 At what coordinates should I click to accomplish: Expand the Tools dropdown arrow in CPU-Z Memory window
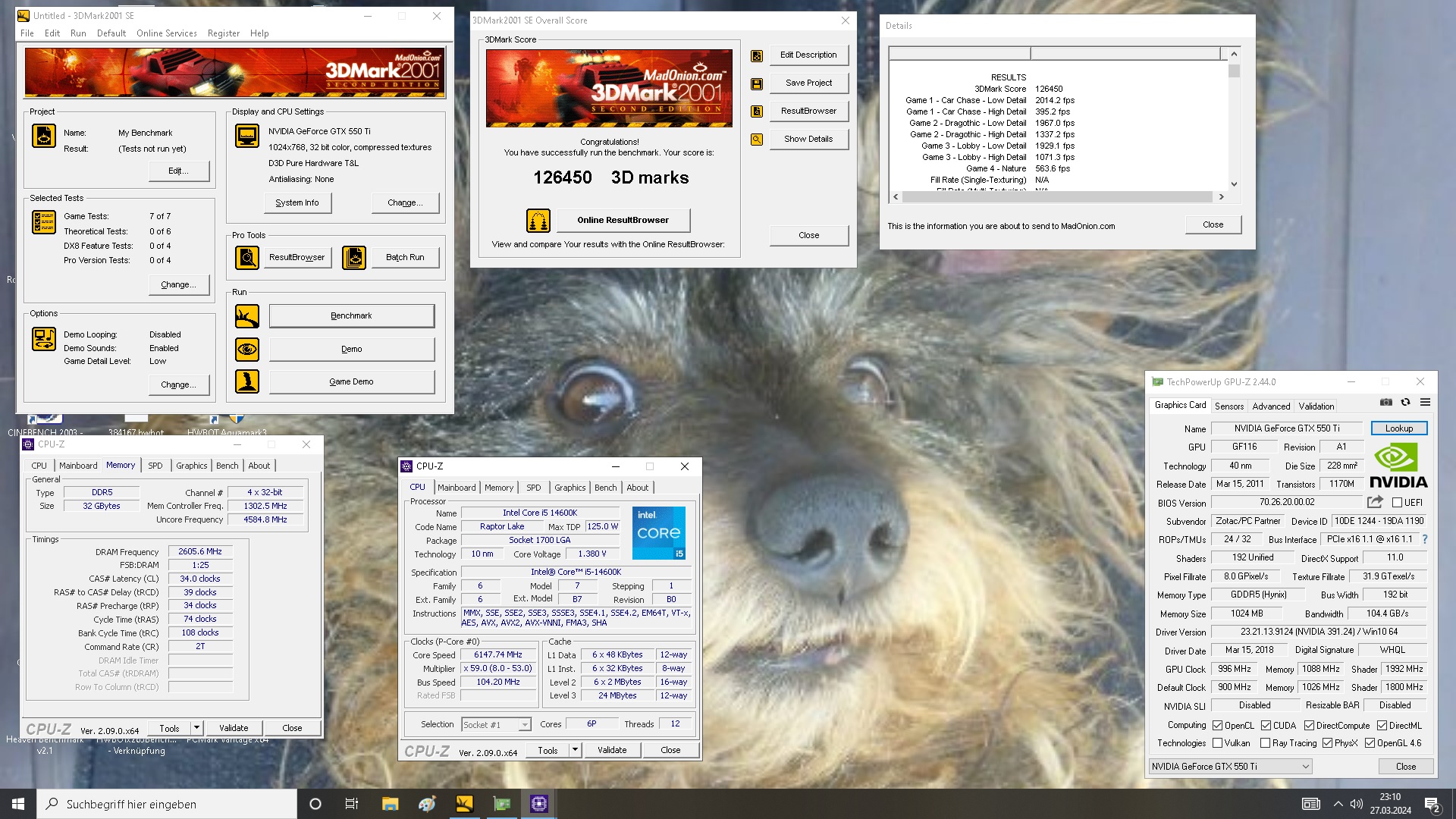[x=196, y=728]
